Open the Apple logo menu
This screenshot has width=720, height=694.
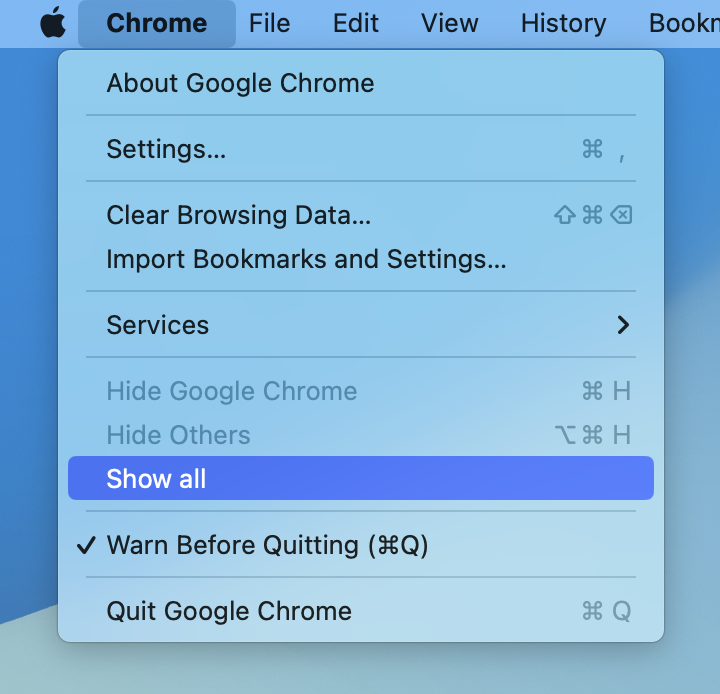53,23
